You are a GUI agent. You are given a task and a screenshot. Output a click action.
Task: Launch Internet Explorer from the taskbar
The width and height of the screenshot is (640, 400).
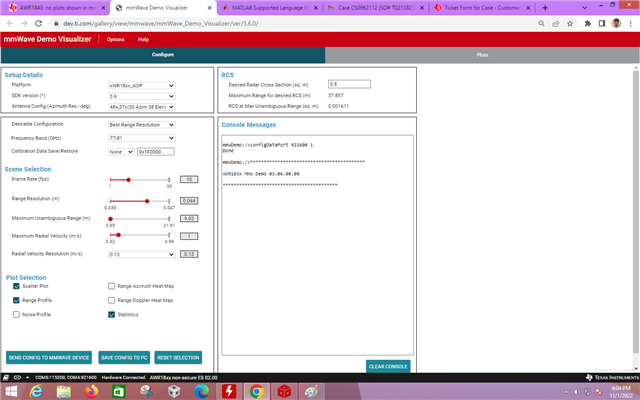36,391
